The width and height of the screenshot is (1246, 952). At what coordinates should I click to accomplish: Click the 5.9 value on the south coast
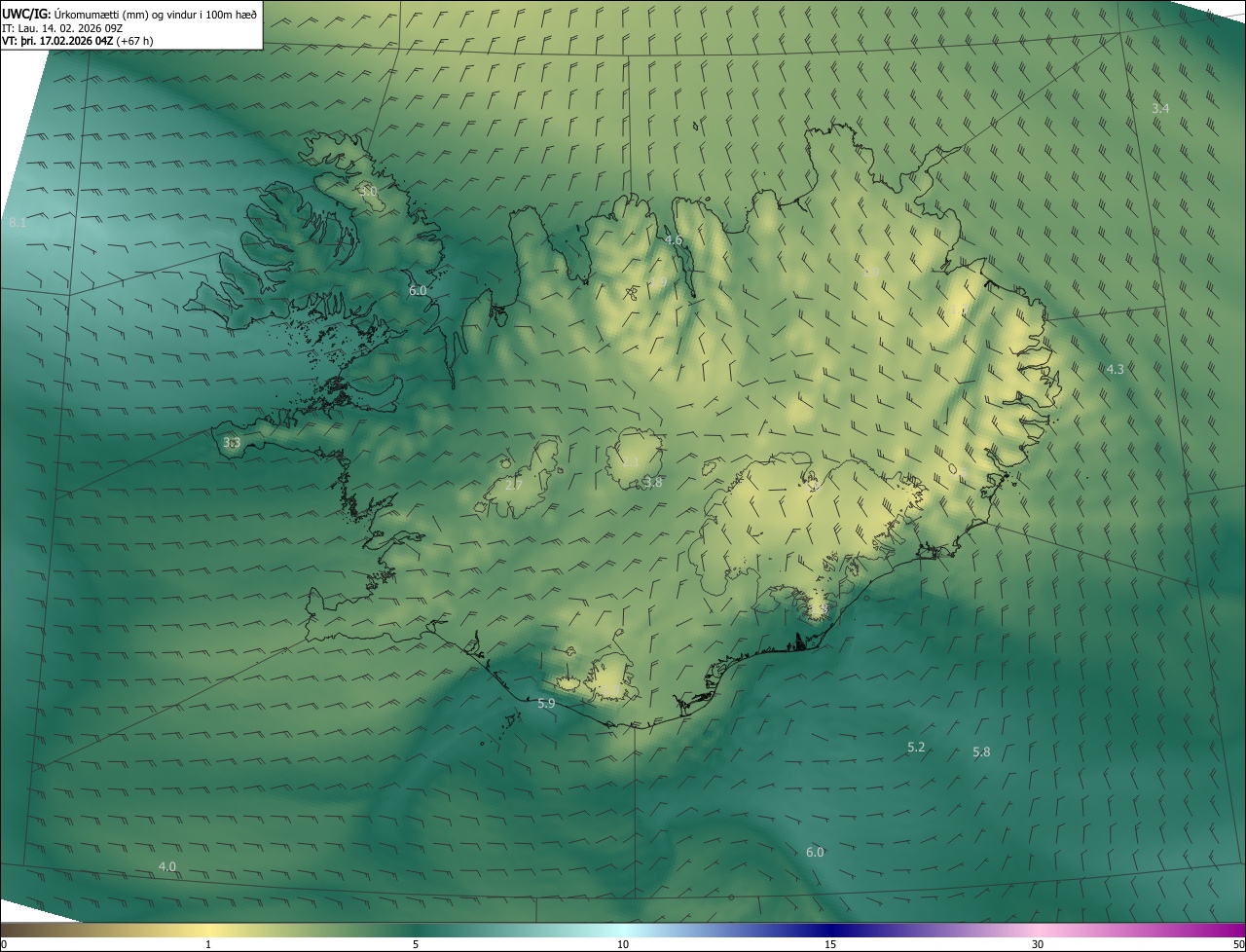pos(546,703)
